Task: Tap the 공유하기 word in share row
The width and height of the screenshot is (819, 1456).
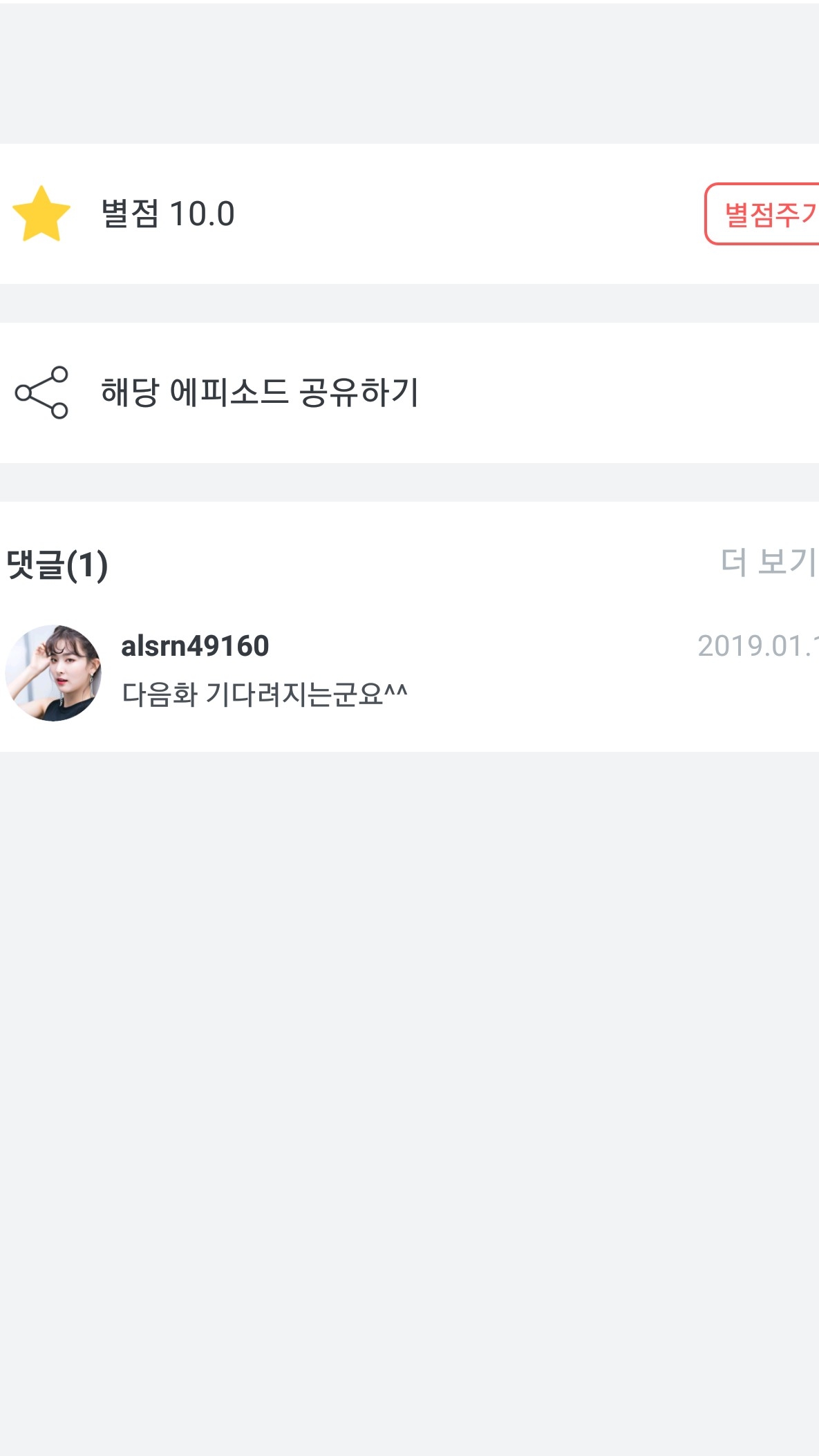Action: tap(359, 393)
